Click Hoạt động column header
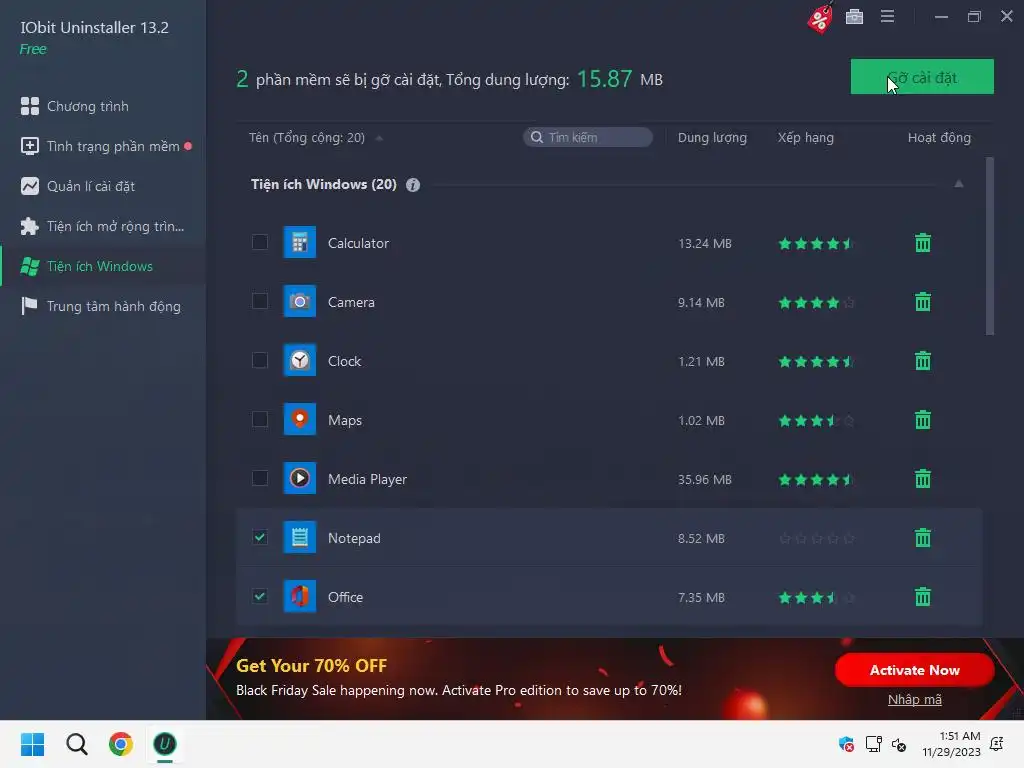 [x=939, y=138]
